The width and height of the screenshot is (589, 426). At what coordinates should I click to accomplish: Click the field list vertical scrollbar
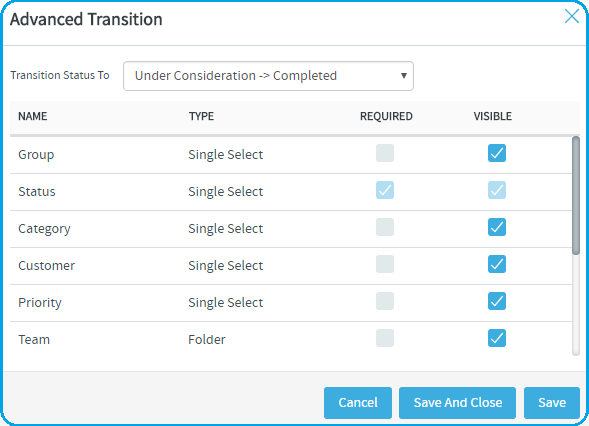tap(576, 195)
